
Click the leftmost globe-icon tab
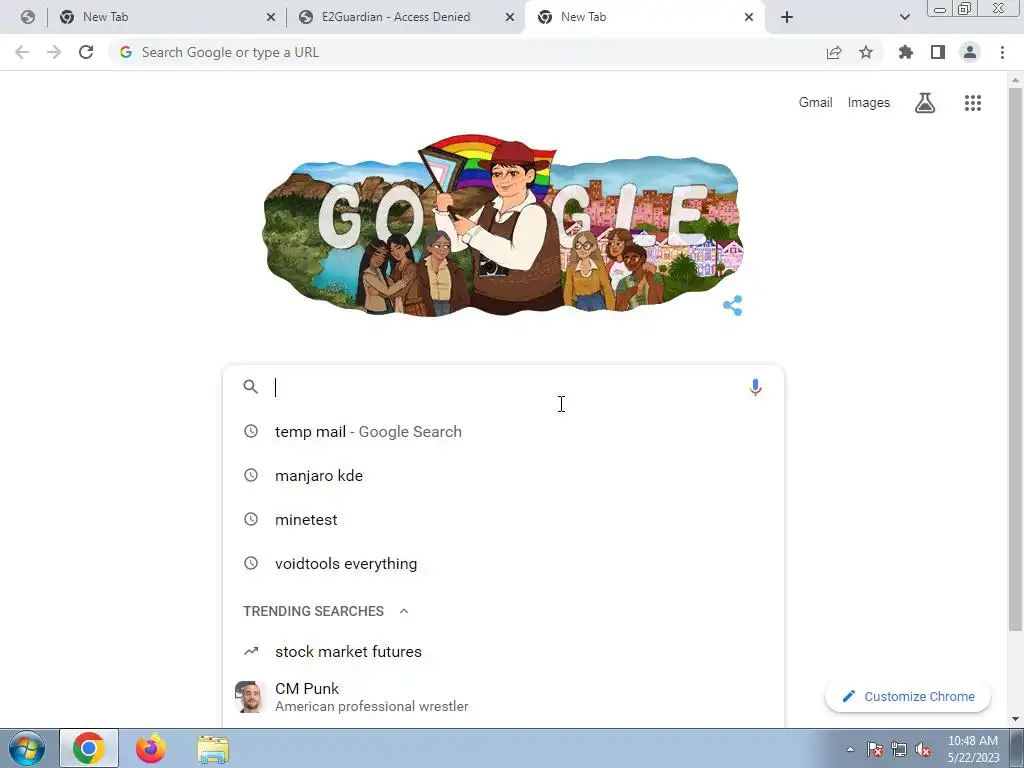(27, 17)
